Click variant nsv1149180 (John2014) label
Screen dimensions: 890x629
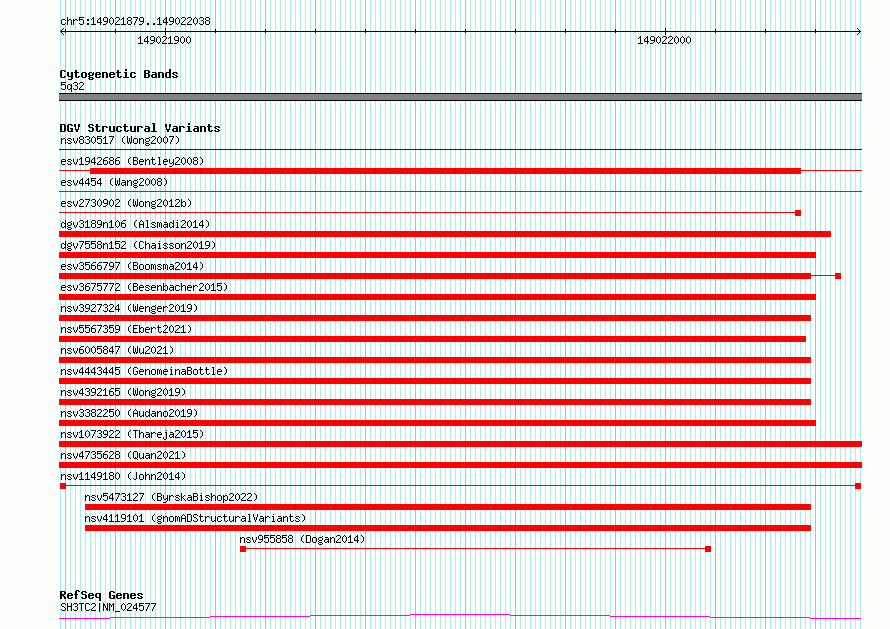(x=123, y=476)
